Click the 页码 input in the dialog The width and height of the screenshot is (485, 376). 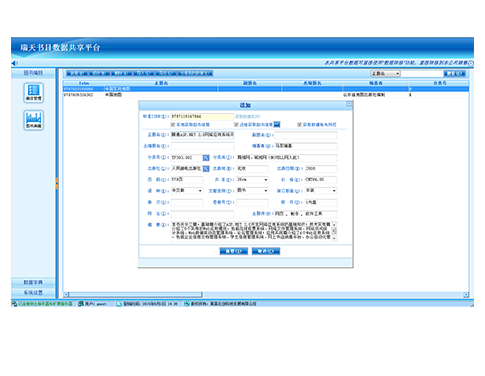187,180
